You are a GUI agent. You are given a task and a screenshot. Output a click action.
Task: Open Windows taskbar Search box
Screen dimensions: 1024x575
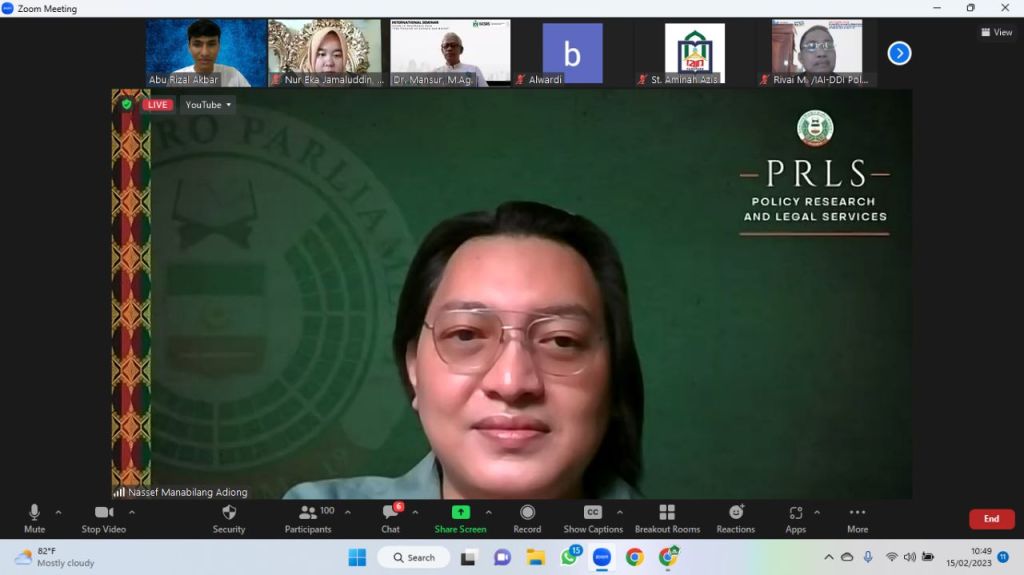[x=414, y=557]
